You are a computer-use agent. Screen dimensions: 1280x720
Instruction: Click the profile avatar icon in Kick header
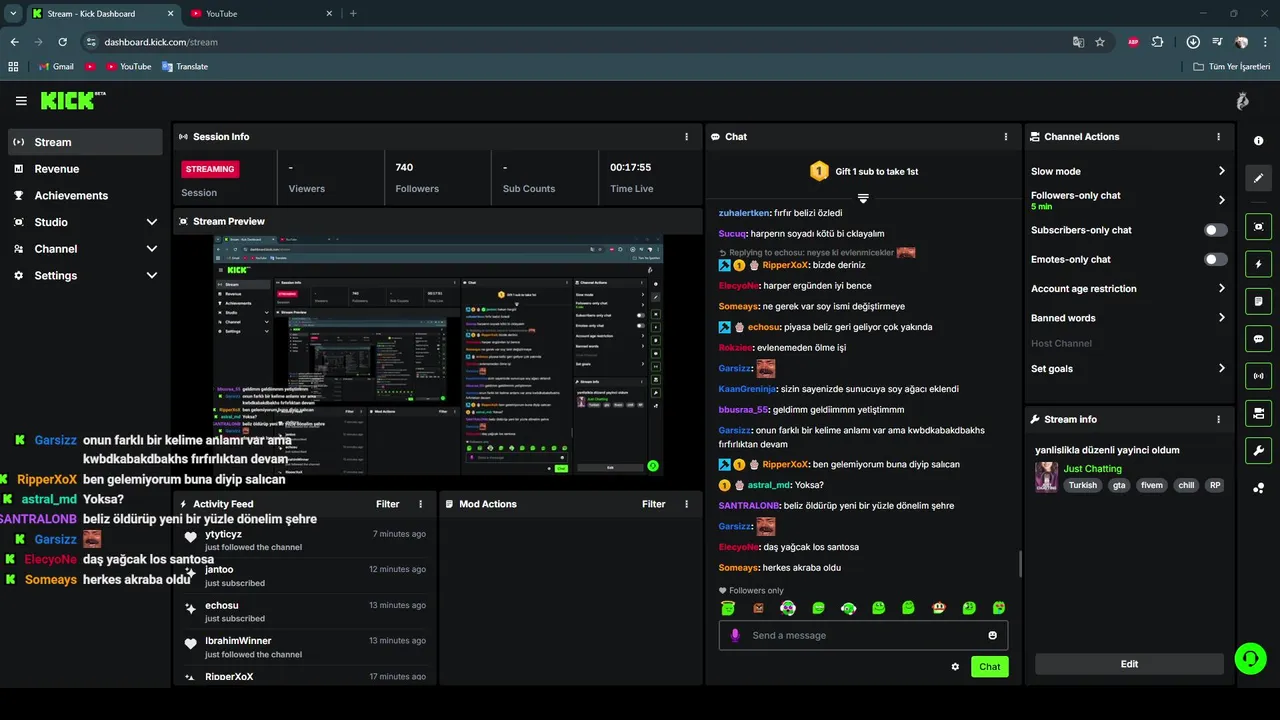click(x=1242, y=101)
